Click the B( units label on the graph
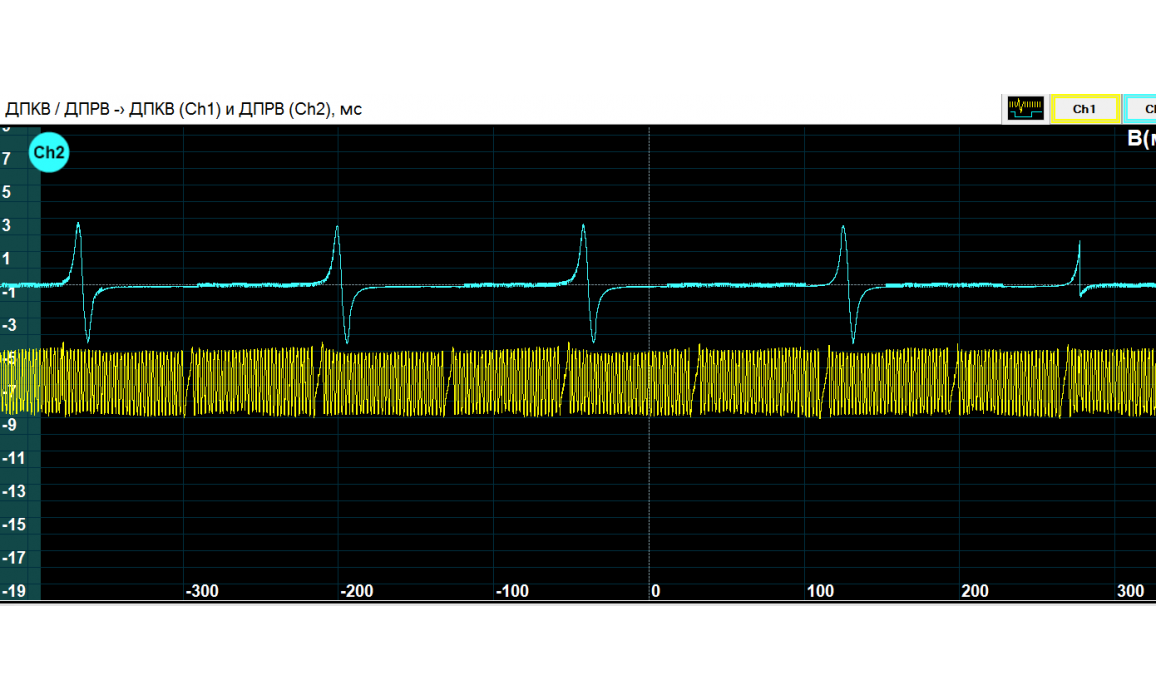 (1141, 139)
